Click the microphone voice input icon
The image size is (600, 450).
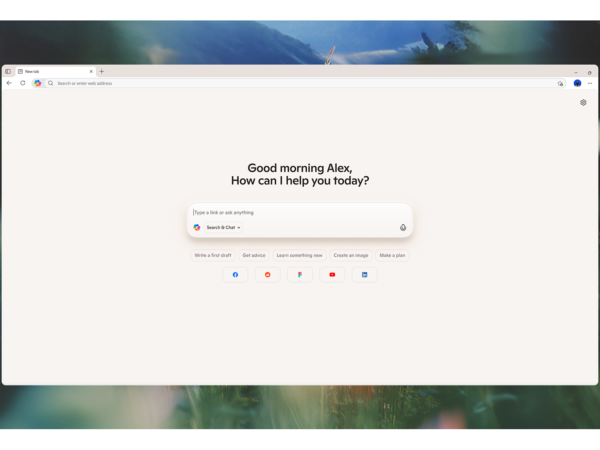[403, 227]
